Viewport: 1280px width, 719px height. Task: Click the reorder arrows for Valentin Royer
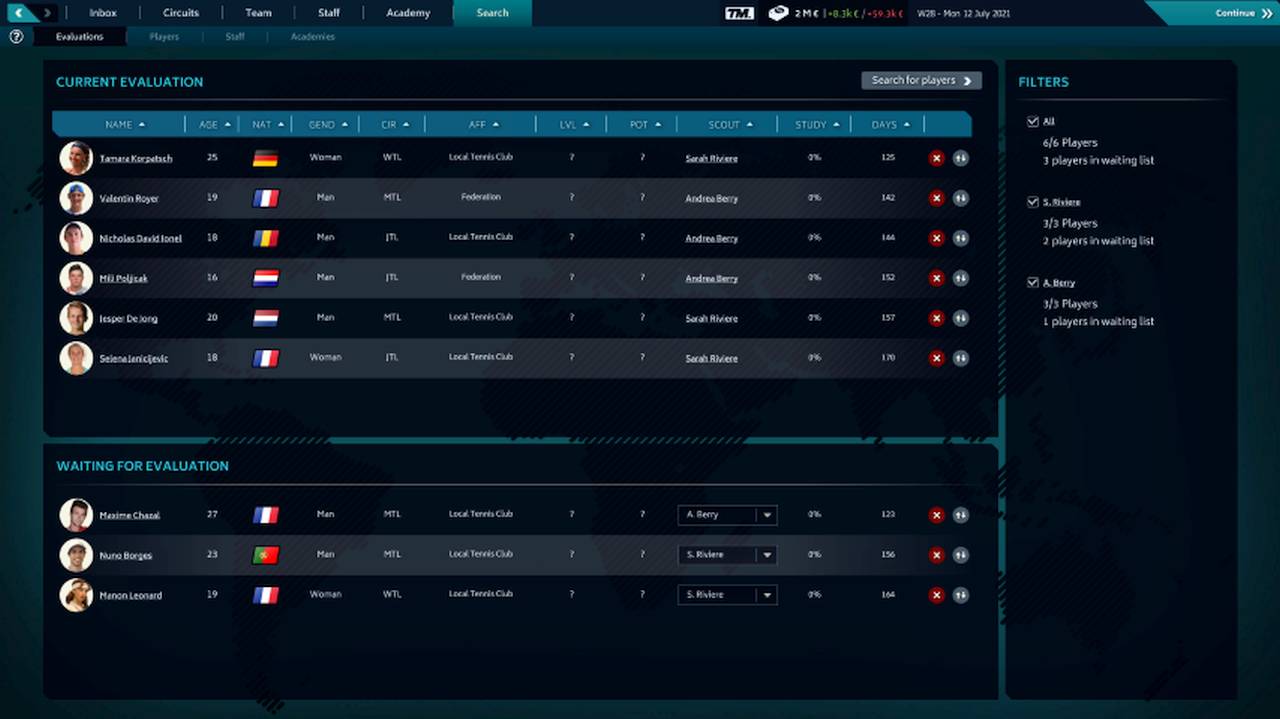[960, 198]
